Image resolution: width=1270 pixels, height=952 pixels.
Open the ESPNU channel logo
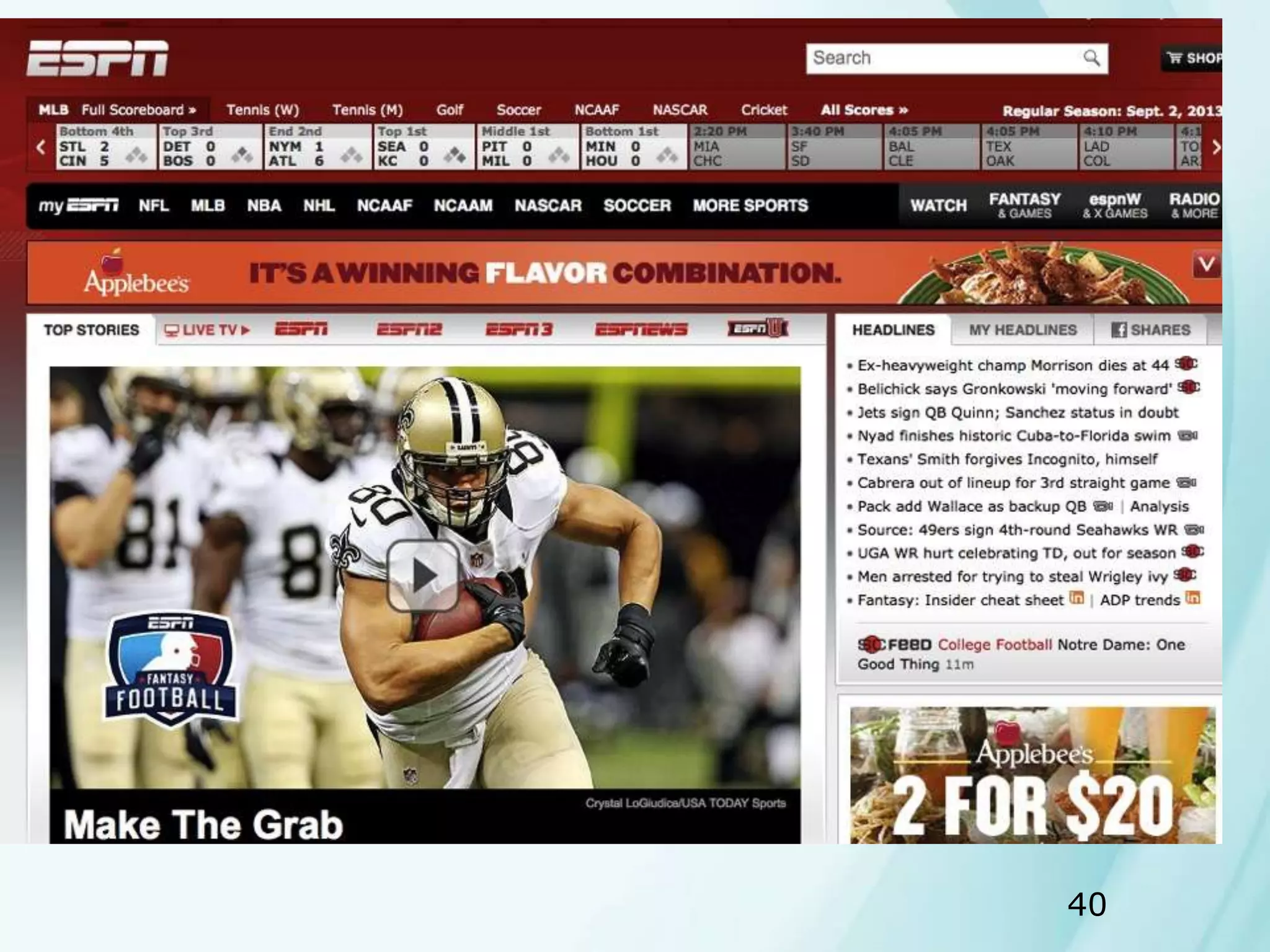(x=758, y=328)
